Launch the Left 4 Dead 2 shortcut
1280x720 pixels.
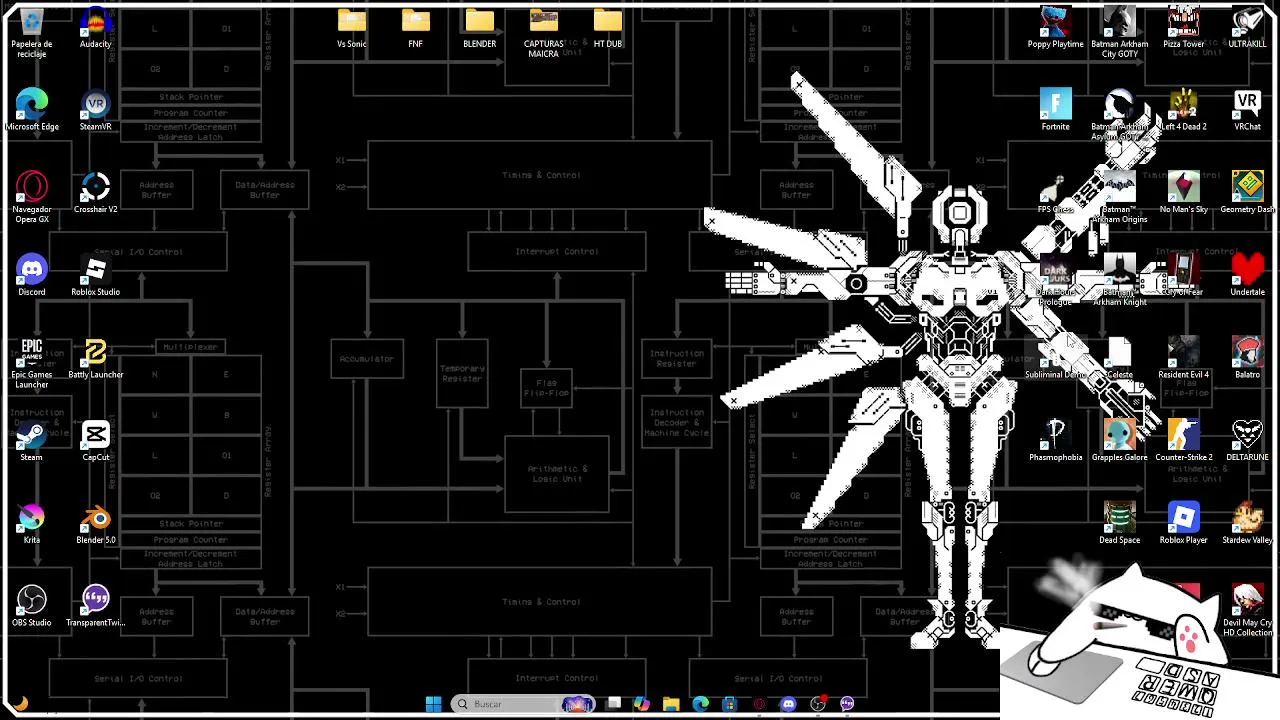click(x=1184, y=110)
